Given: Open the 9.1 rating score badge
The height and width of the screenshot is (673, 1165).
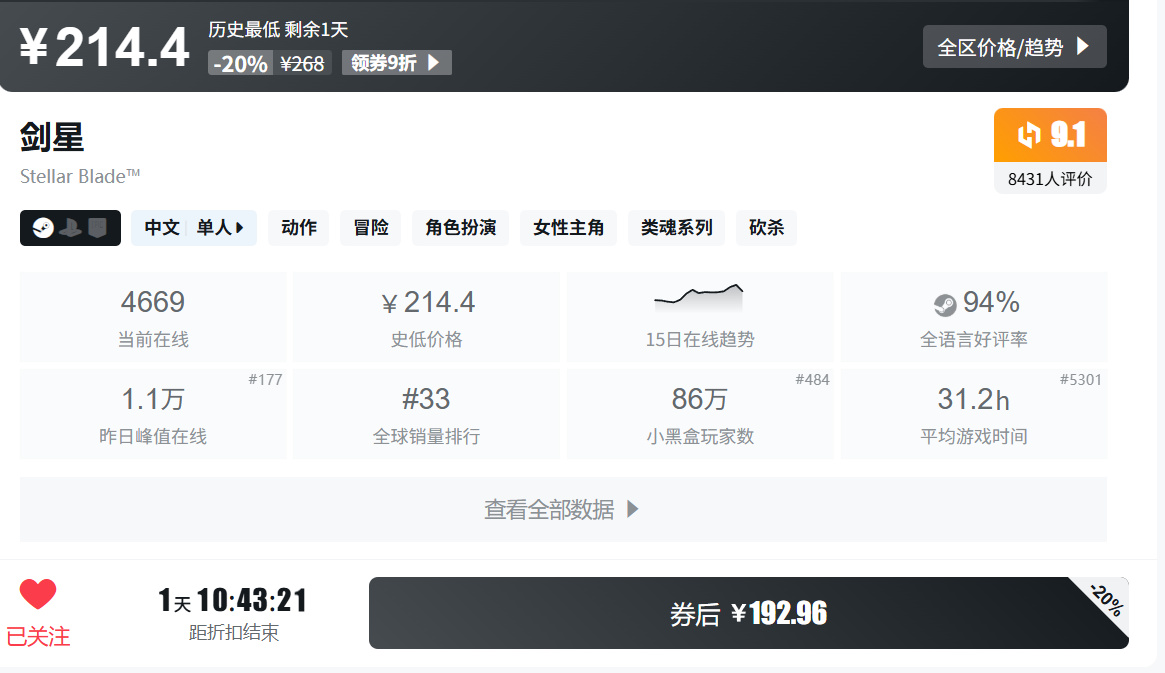Looking at the screenshot, I should point(1050,135).
